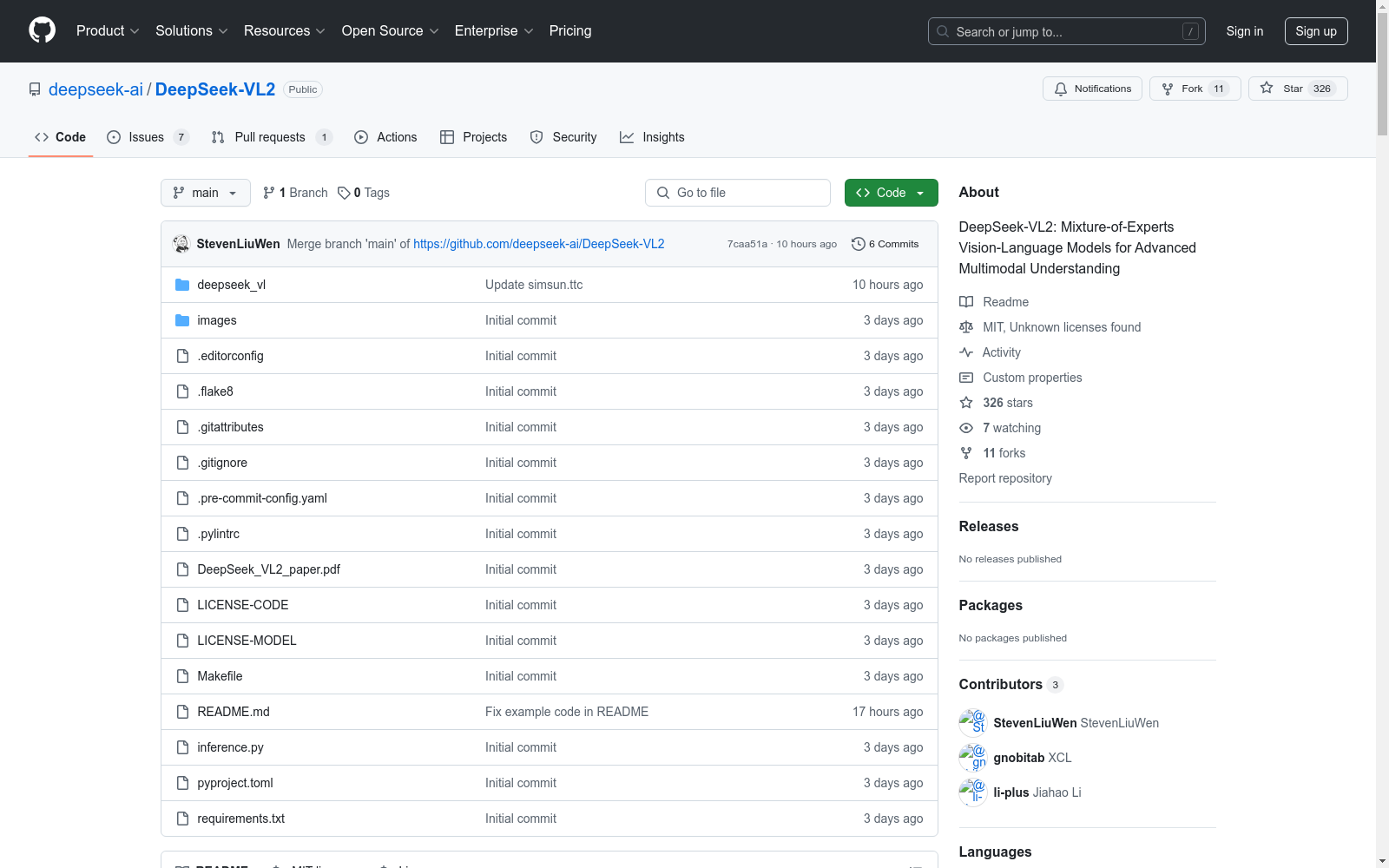1389x868 pixels.
Task: Click the Sign in link
Action: click(x=1245, y=31)
